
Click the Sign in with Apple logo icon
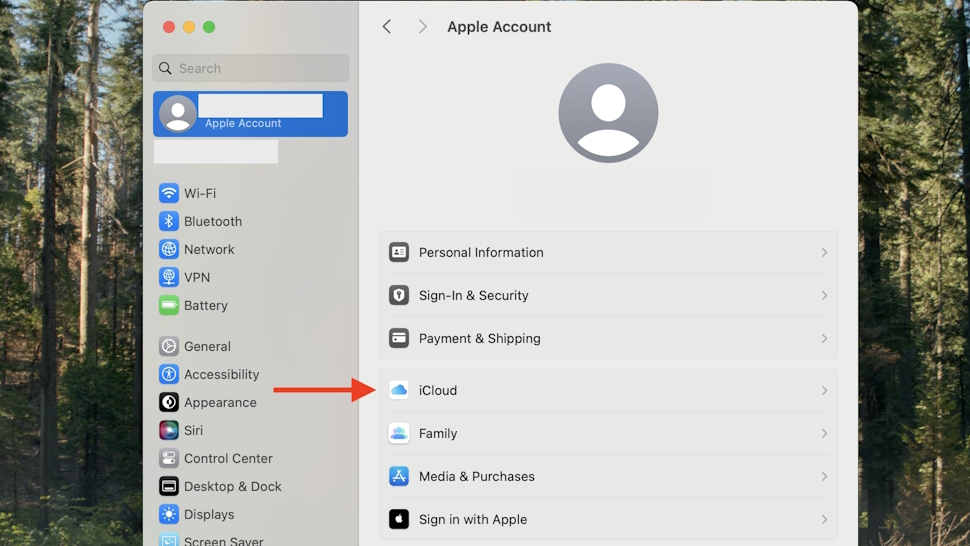(398, 519)
